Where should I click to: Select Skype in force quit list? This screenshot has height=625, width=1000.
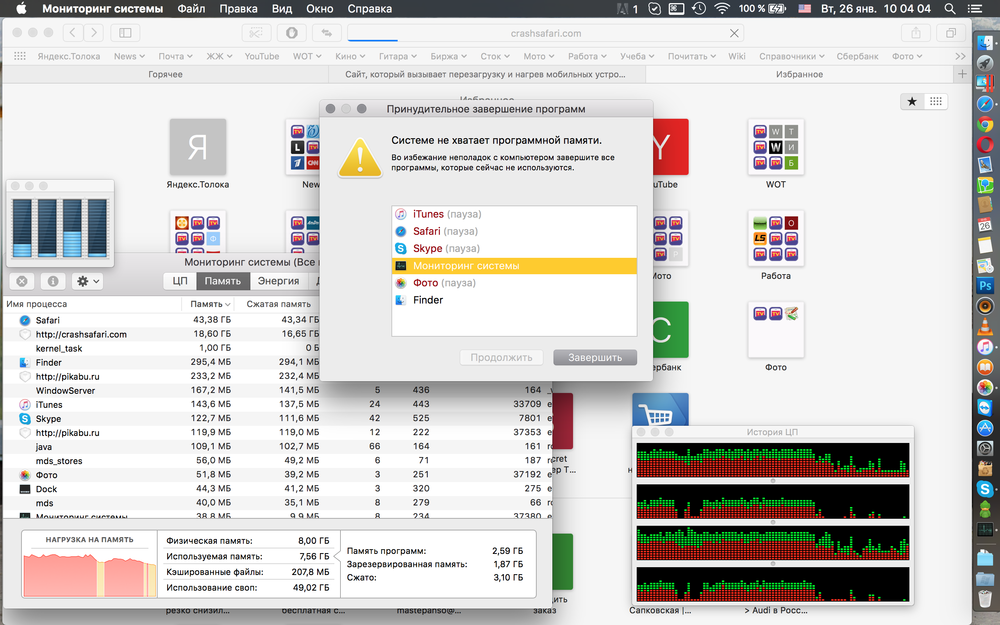(x=514, y=249)
